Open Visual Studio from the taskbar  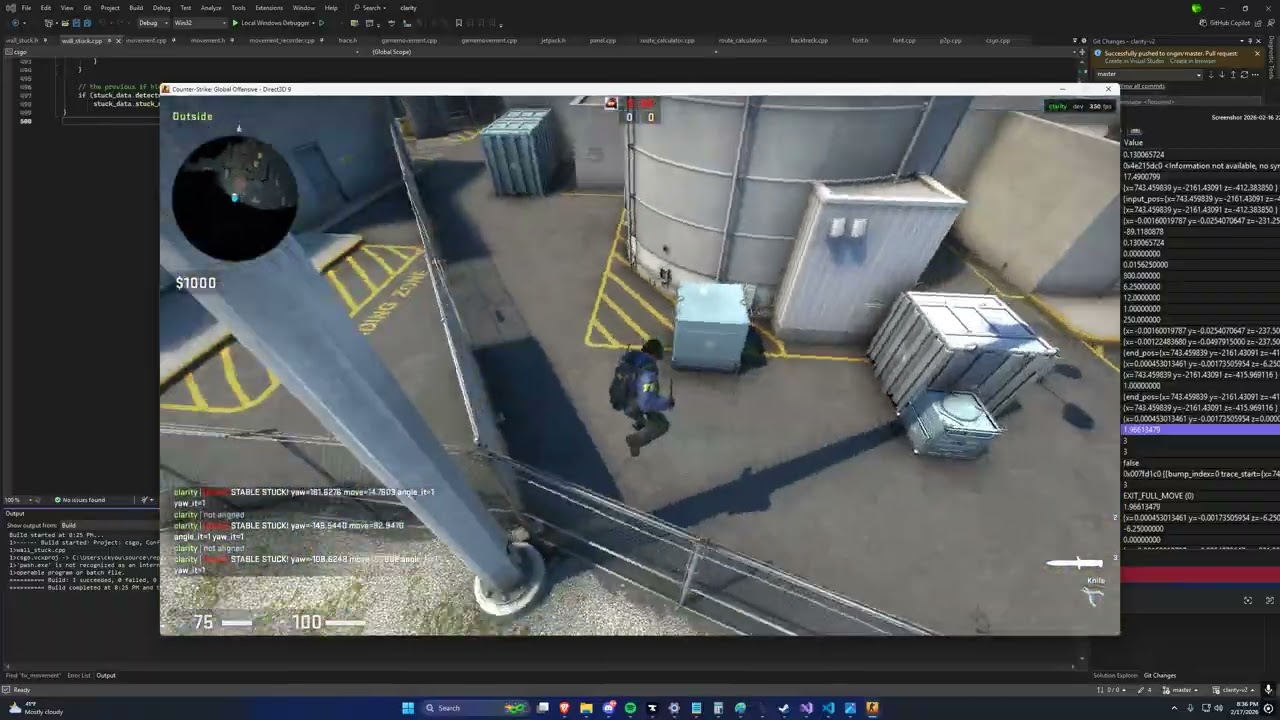click(x=806, y=708)
